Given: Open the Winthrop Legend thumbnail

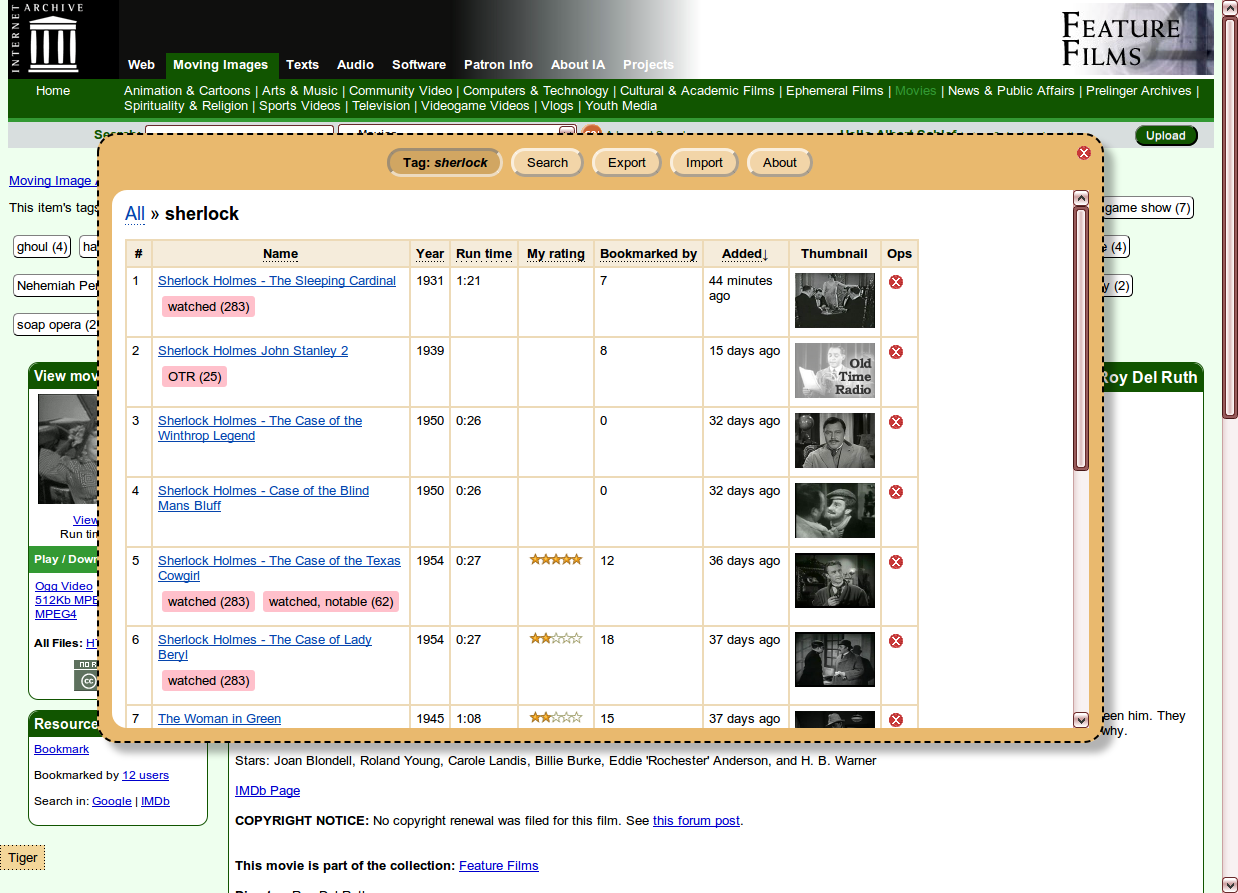Looking at the screenshot, I should click(x=835, y=440).
